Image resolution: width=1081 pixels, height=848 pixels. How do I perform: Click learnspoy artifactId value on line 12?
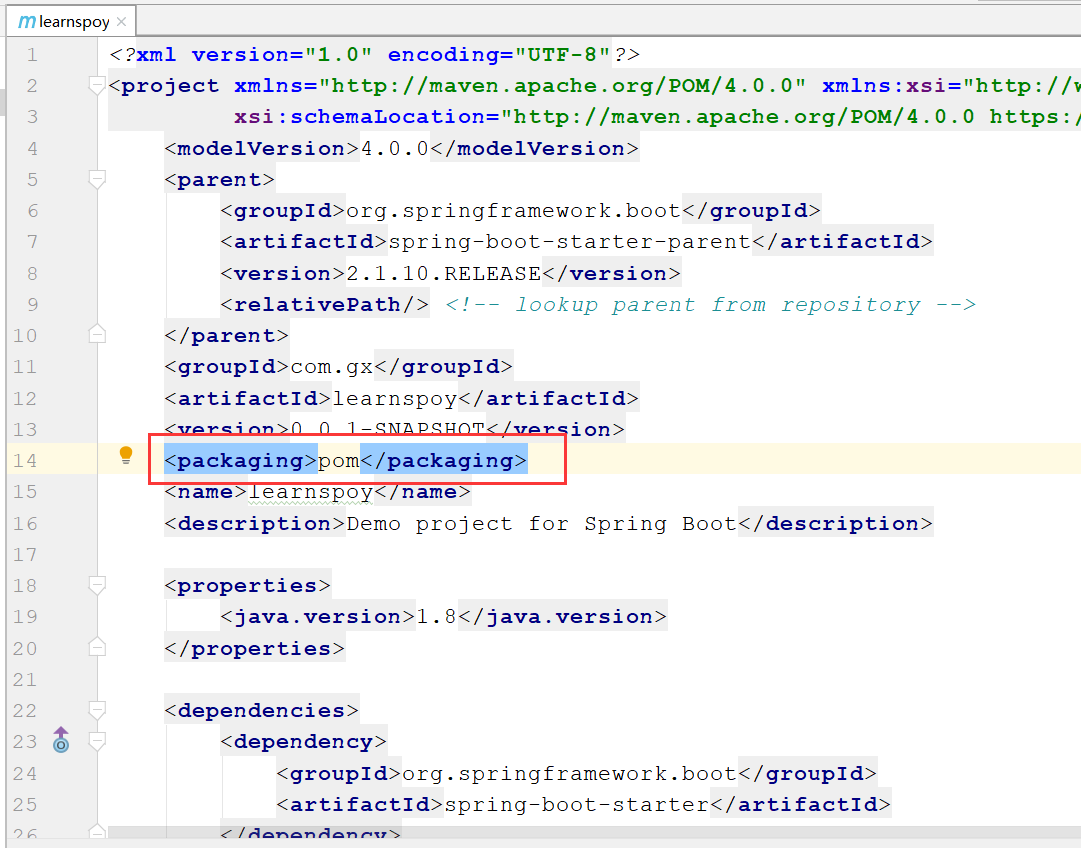[x=394, y=398]
